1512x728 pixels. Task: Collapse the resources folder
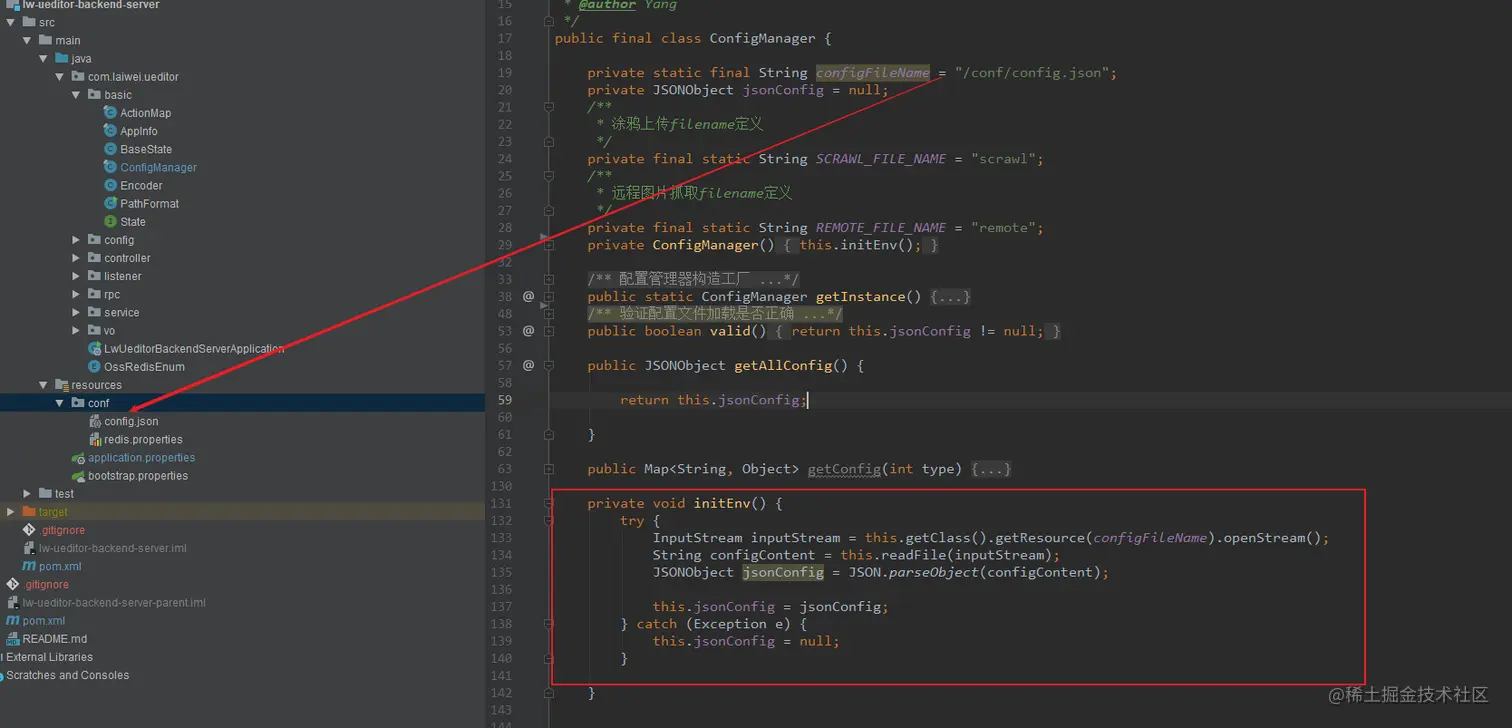pyautogui.click(x=43, y=385)
